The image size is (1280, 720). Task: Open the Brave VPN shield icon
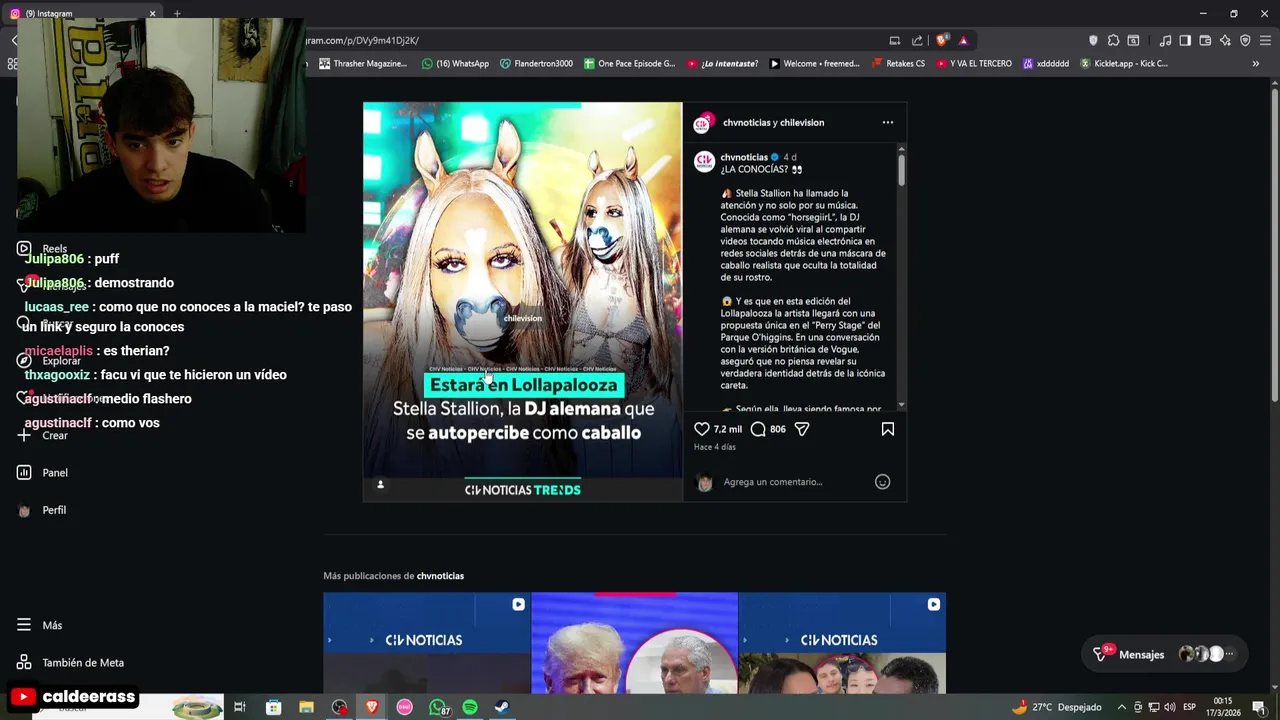(x=1245, y=41)
